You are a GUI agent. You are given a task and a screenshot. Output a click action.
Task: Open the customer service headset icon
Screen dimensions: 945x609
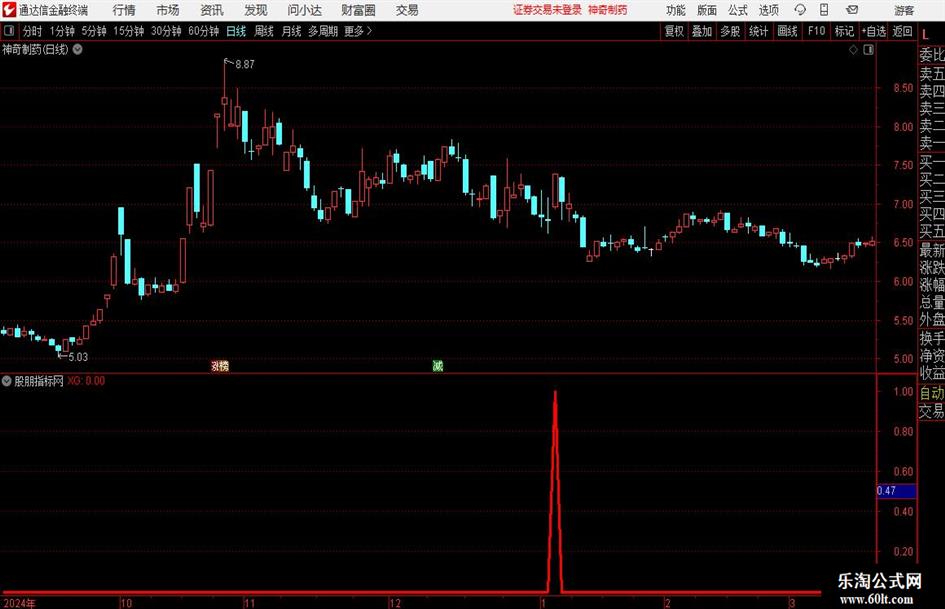800,10
